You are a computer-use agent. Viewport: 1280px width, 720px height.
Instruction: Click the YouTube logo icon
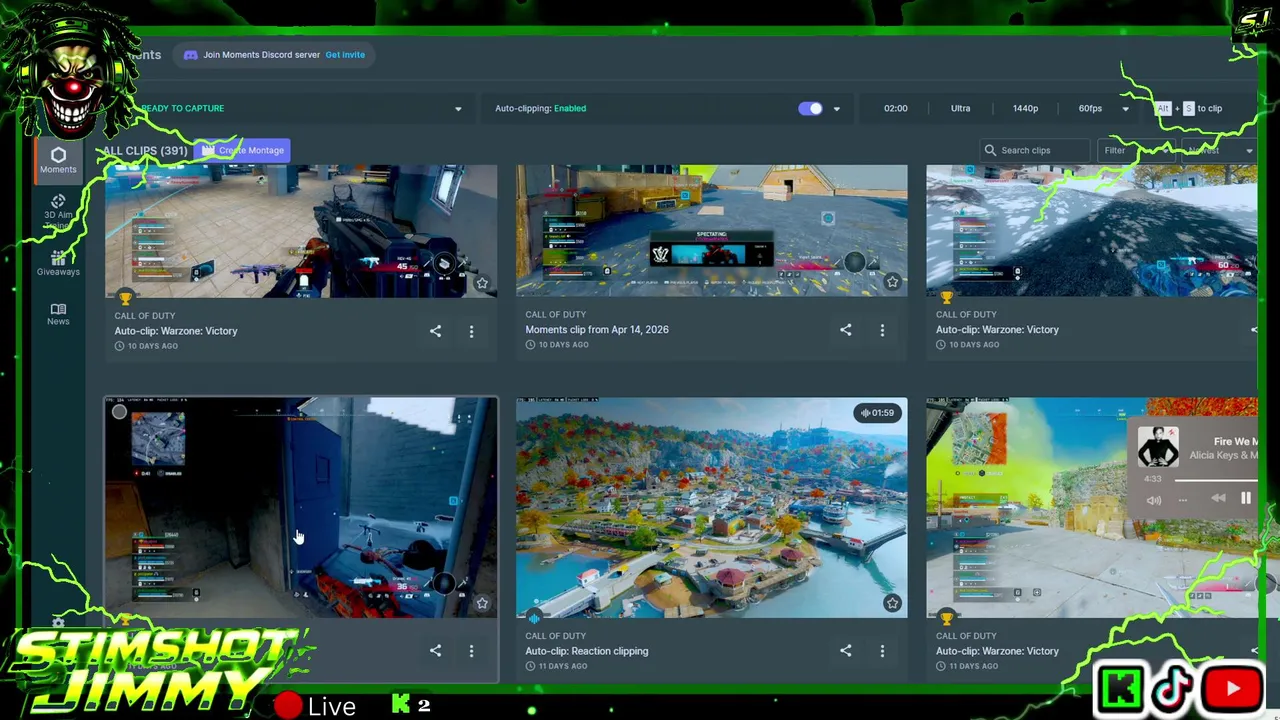tap(1232, 689)
